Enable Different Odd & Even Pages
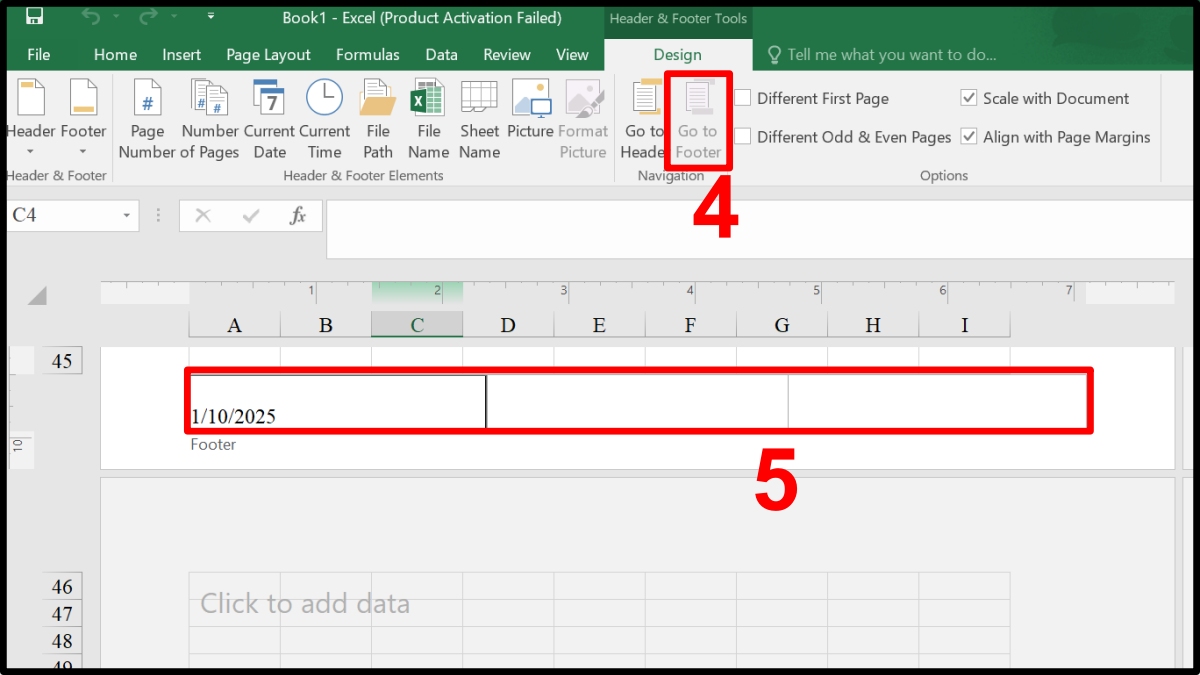This screenshot has height=675, width=1200. [x=742, y=137]
